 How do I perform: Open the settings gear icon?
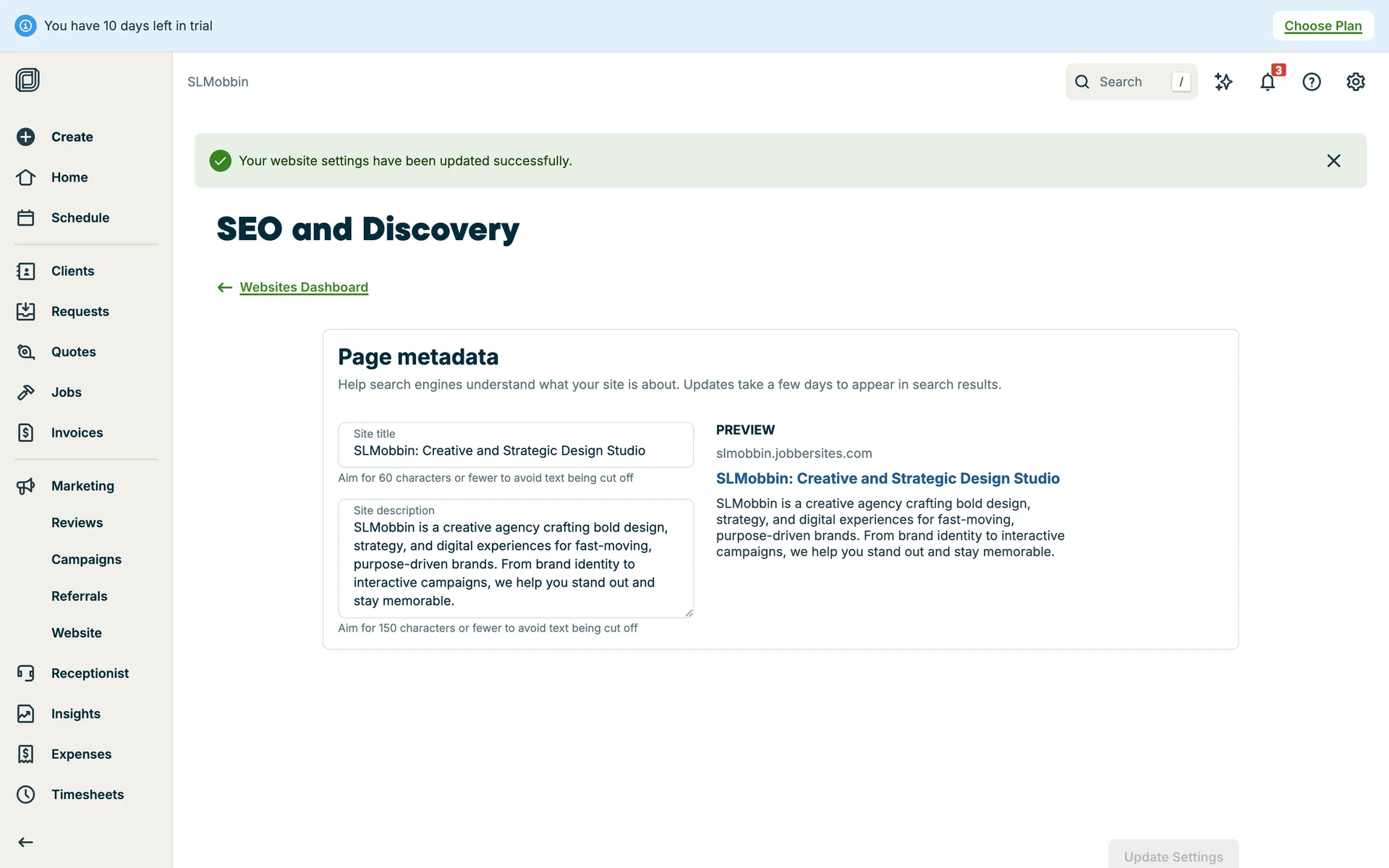[x=1356, y=82]
